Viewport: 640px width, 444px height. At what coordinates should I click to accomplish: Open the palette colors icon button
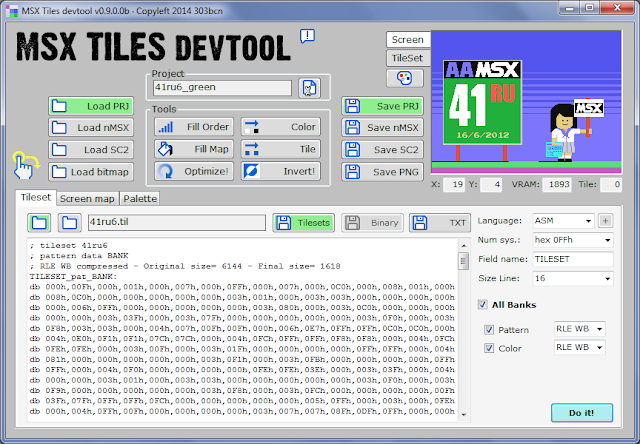click(404, 78)
